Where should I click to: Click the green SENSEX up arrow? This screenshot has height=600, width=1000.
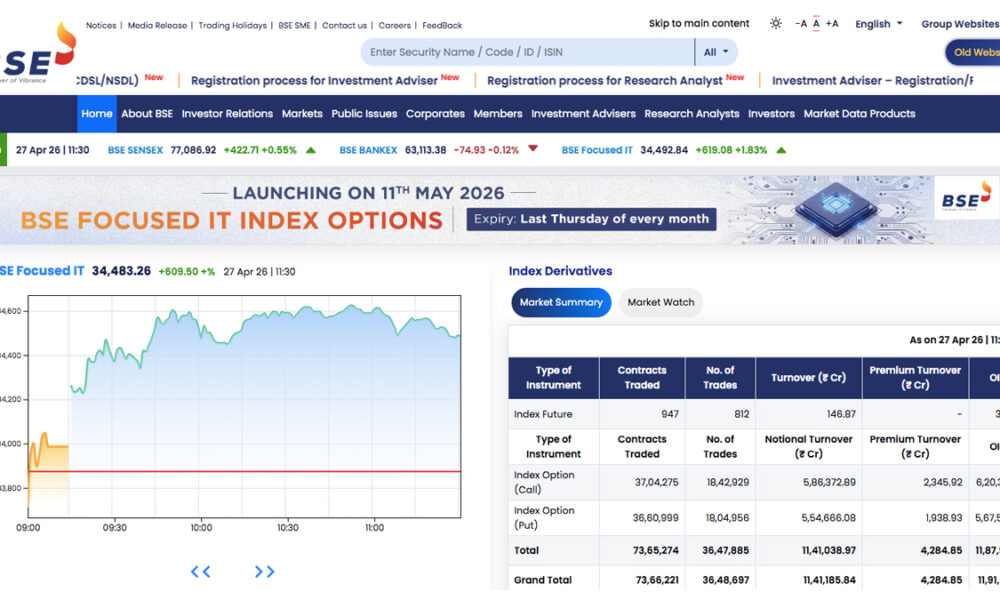(x=311, y=150)
